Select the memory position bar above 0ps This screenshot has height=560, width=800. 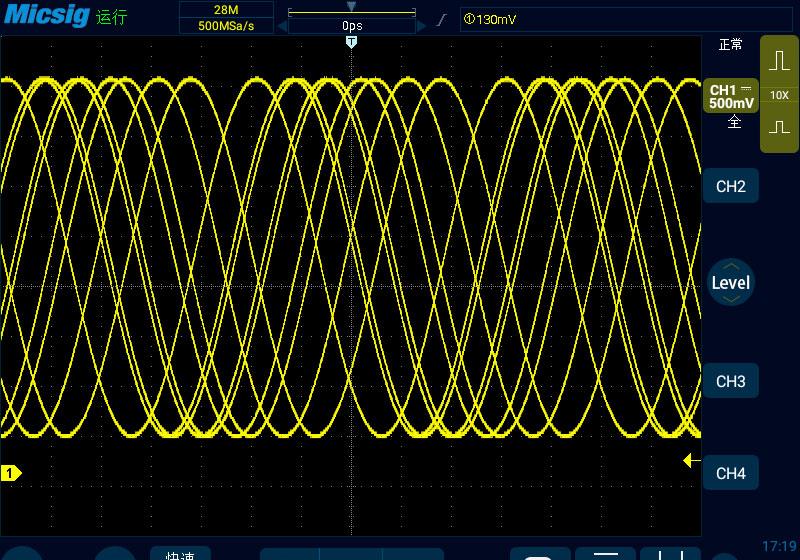(x=352, y=12)
